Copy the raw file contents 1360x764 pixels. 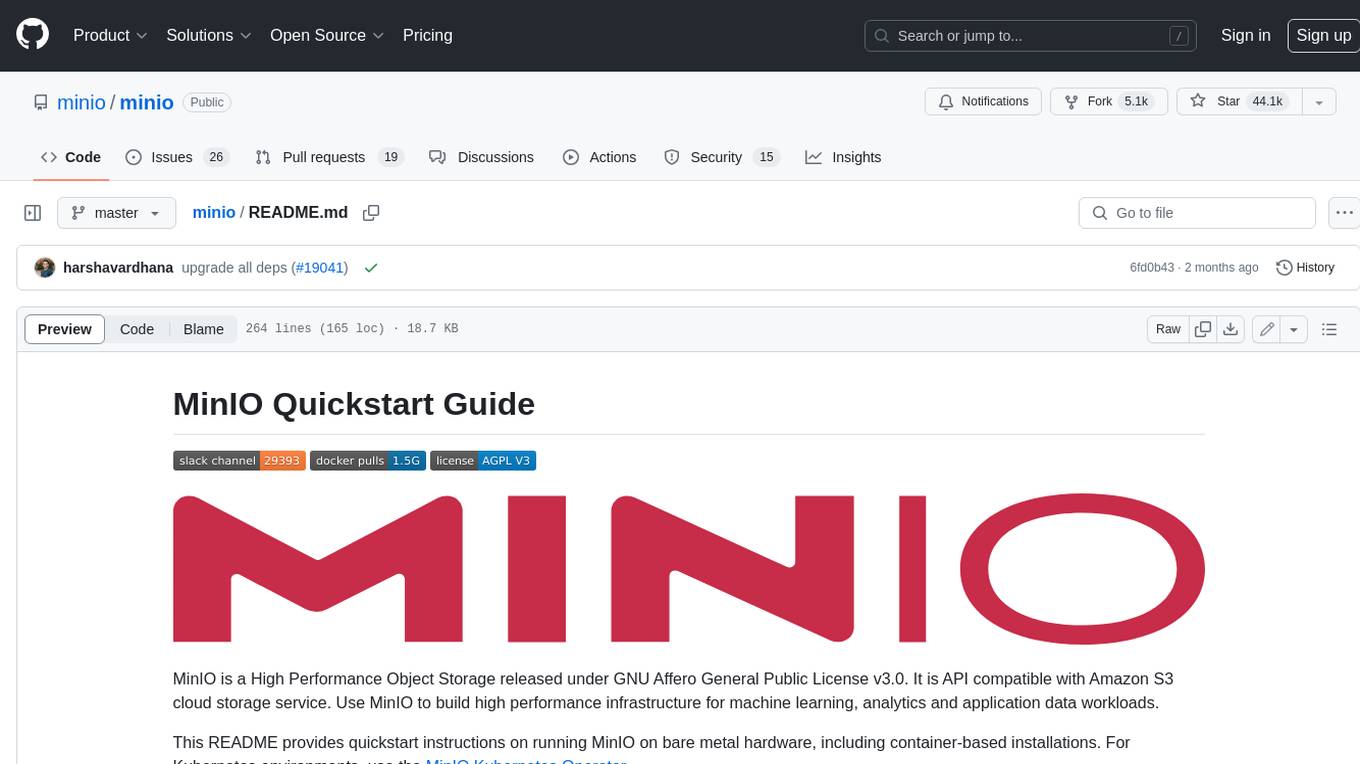pyautogui.click(x=1203, y=329)
